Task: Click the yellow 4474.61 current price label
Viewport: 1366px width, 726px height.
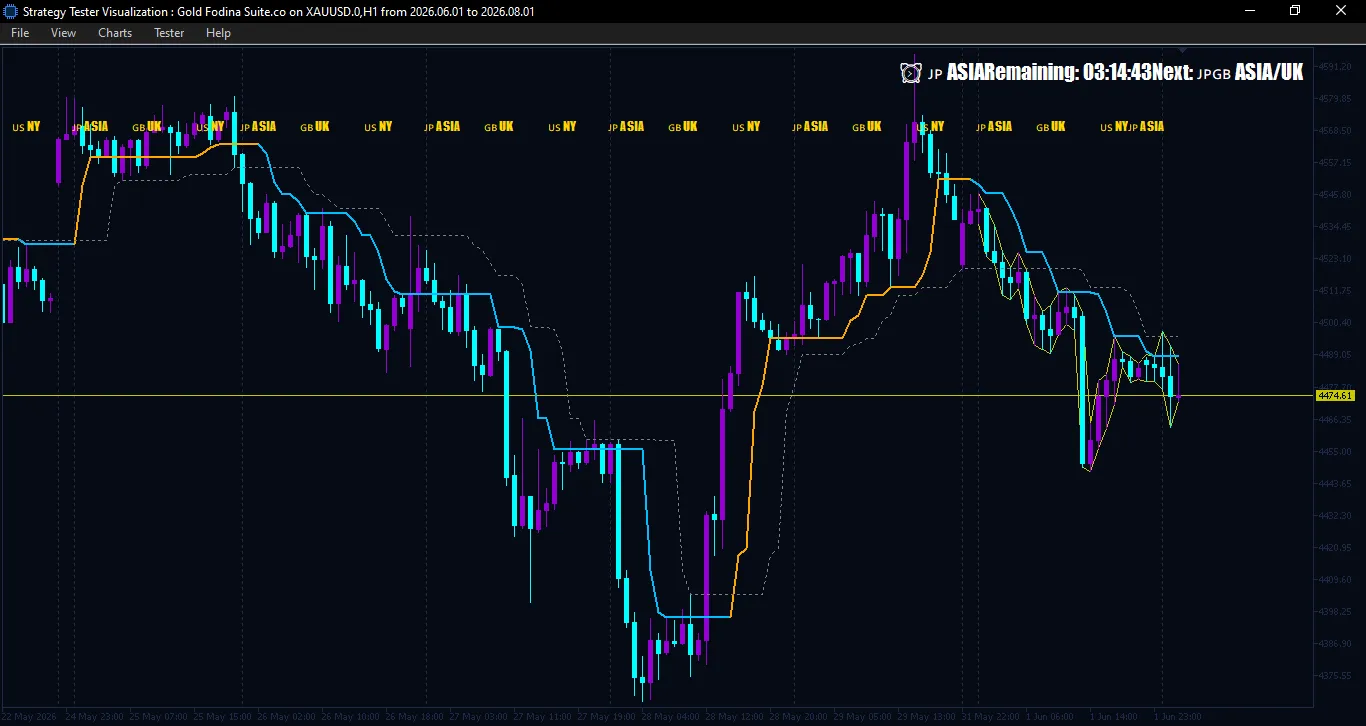Action: (x=1335, y=396)
